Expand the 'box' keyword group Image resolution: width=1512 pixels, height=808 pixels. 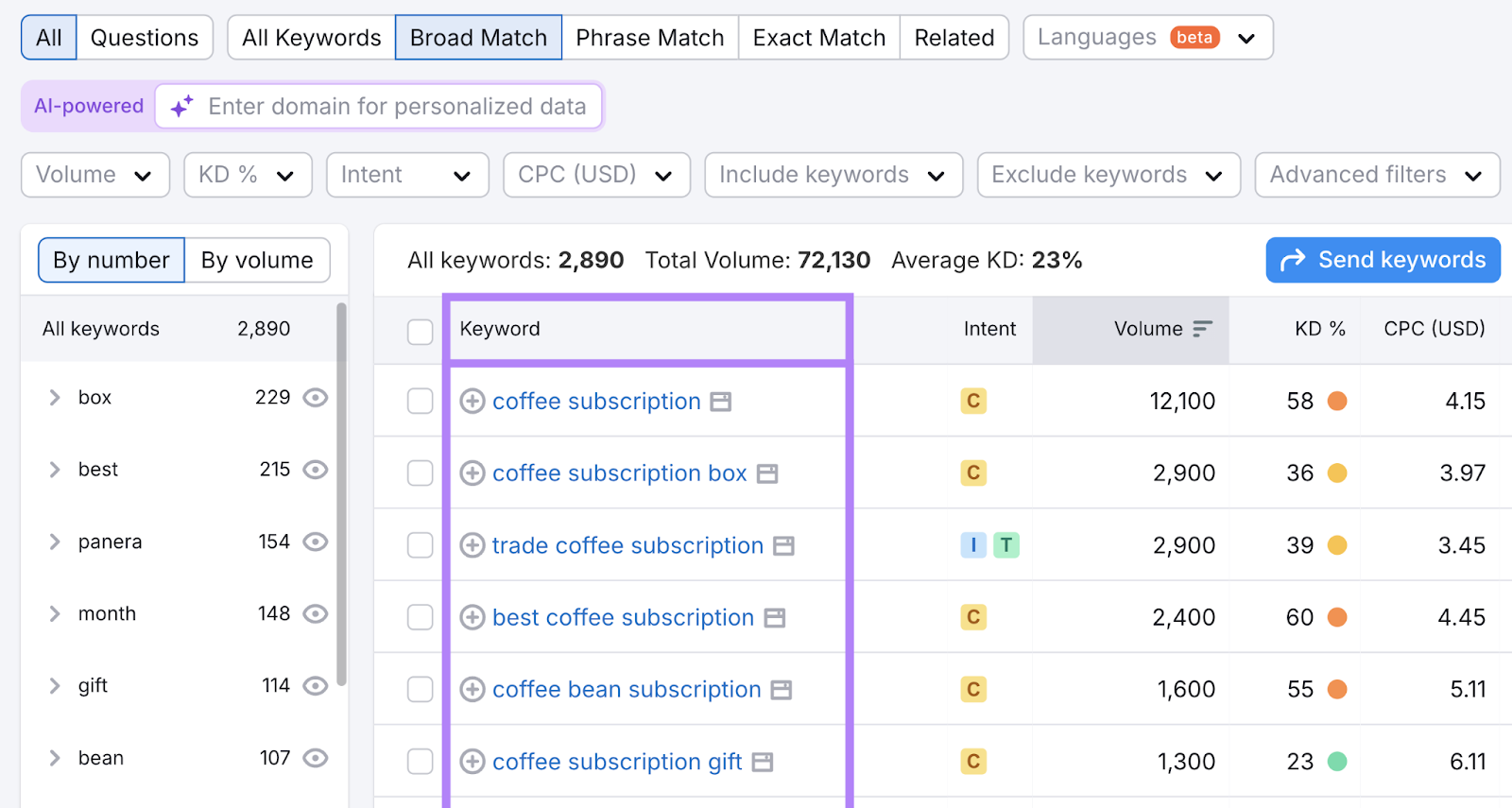(55, 398)
